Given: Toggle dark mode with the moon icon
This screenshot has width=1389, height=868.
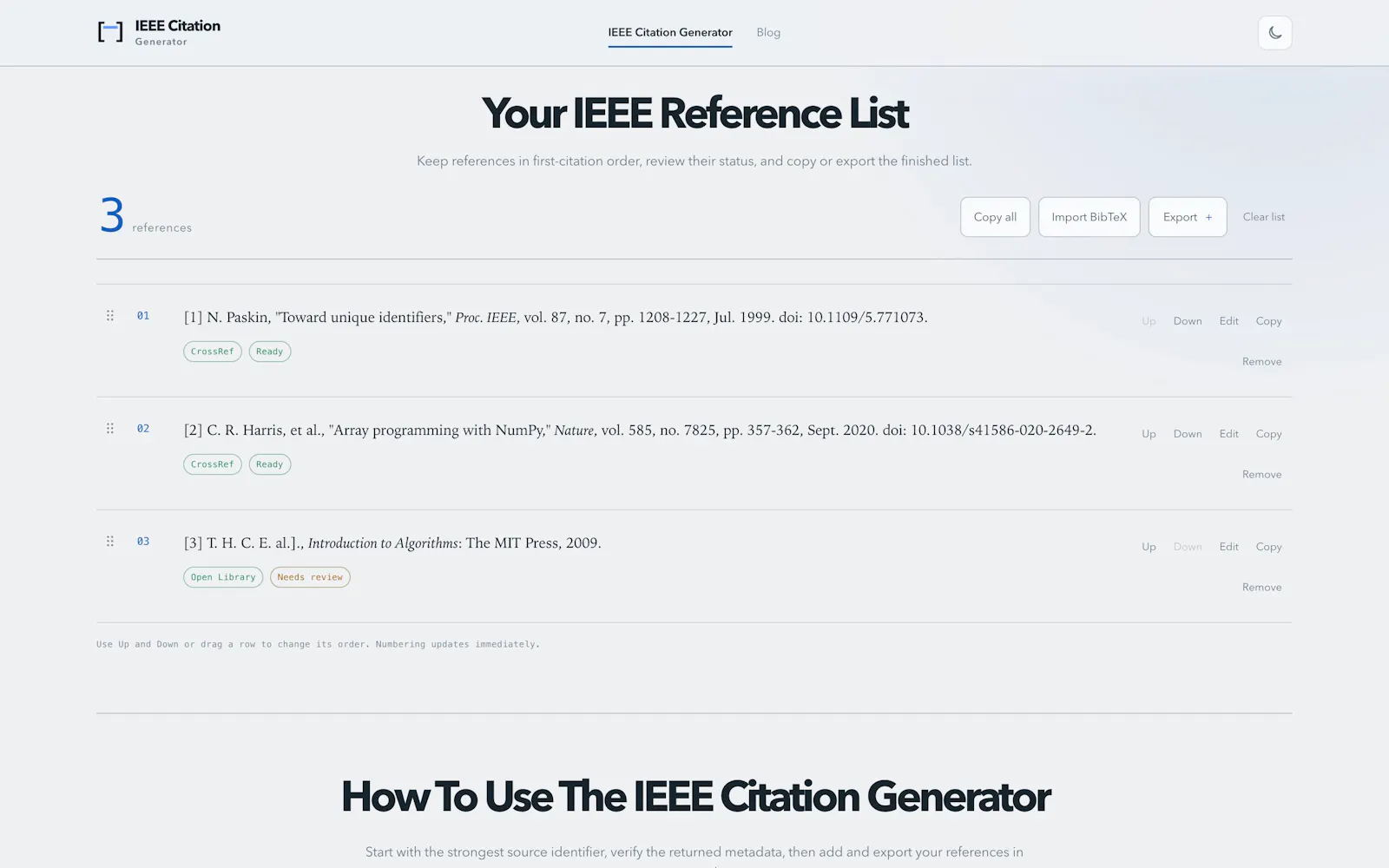Looking at the screenshot, I should 1274,33.
